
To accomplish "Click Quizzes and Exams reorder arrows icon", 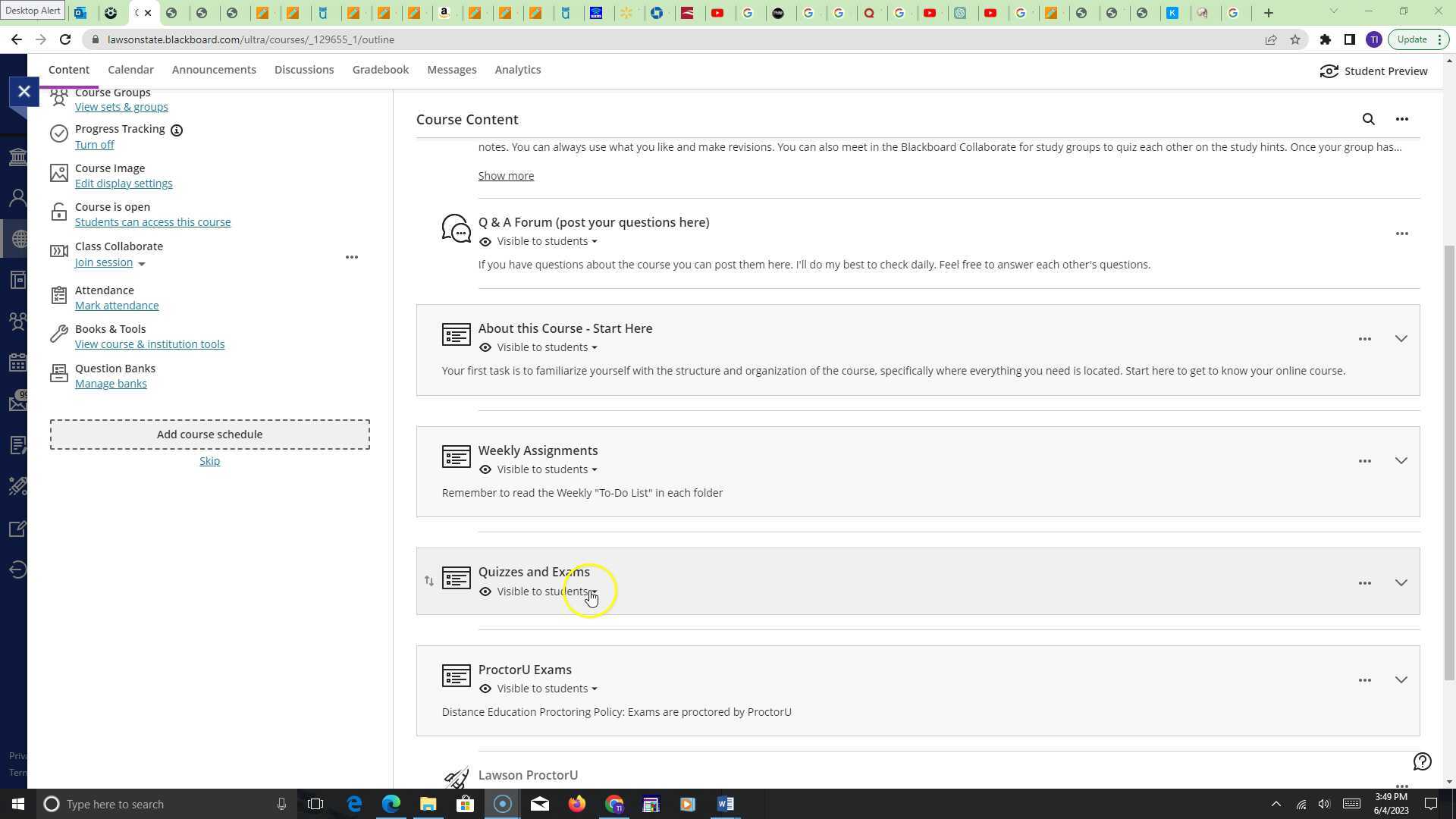I will pos(429,581).
